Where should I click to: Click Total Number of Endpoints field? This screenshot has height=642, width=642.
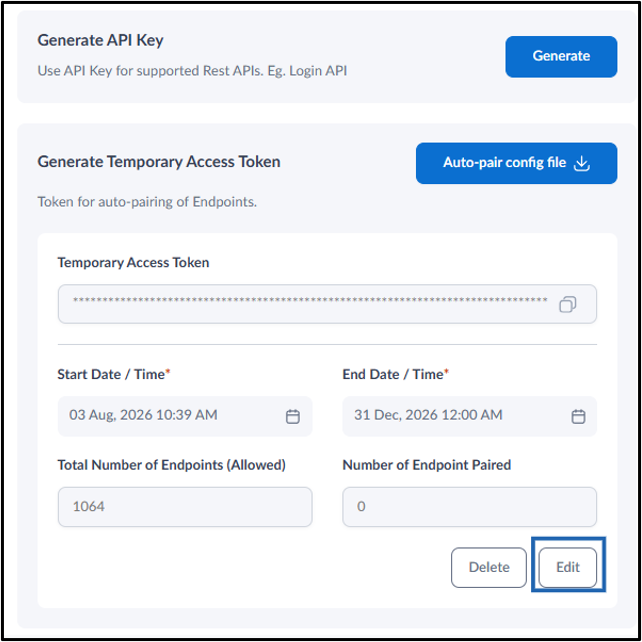(185, 506)
